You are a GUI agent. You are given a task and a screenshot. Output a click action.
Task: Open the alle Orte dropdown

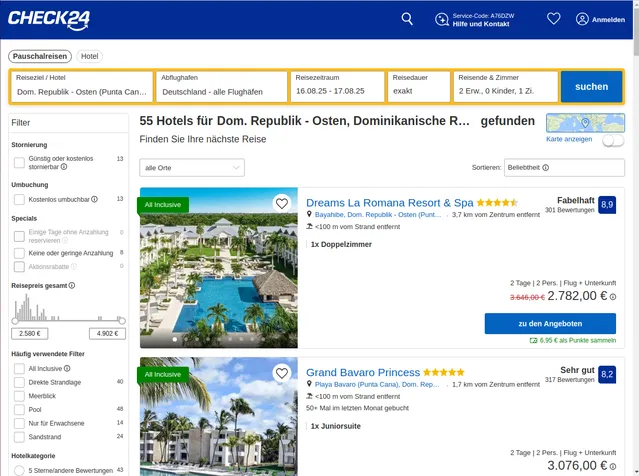192,167
